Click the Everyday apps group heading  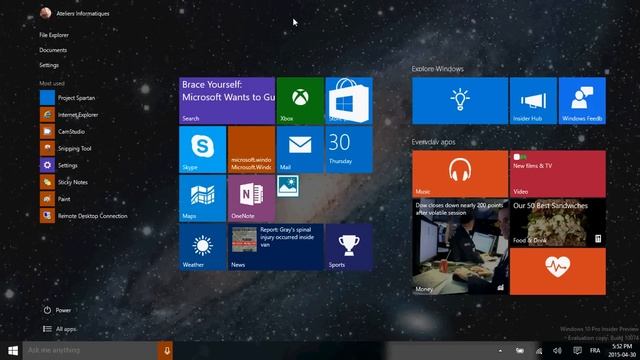[433, 142]
